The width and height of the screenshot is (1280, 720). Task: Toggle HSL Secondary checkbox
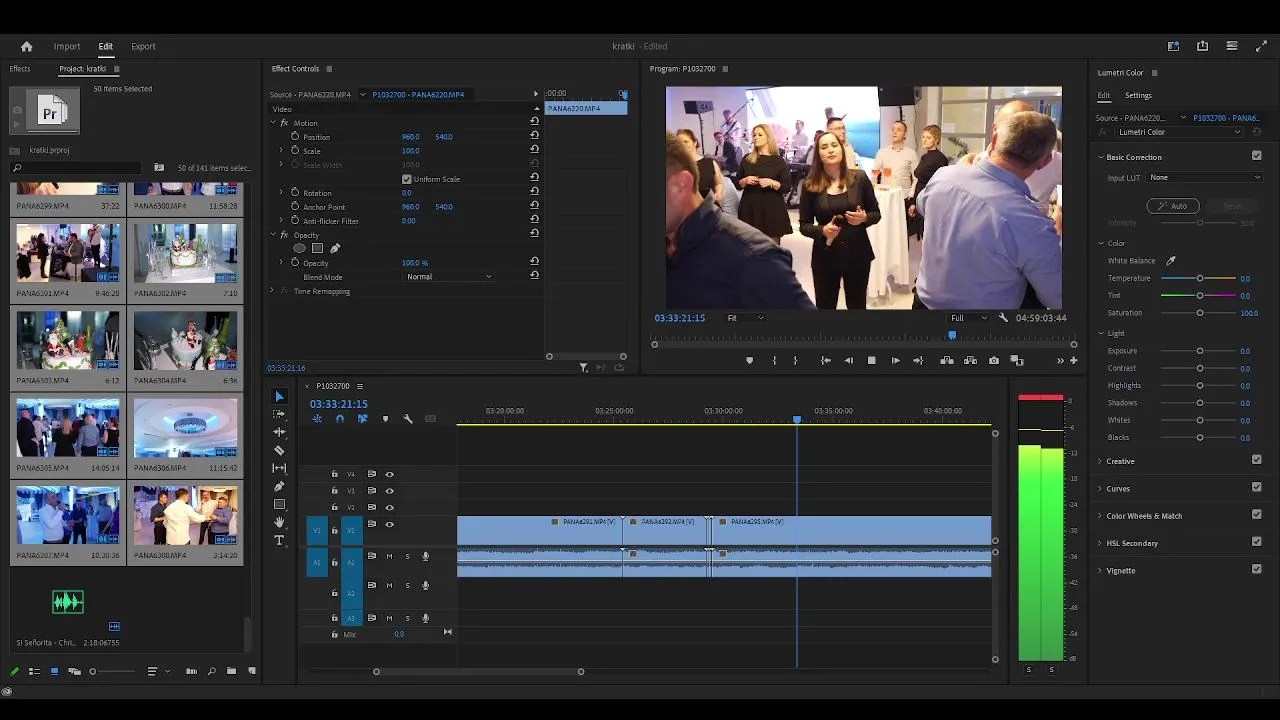1257,542
